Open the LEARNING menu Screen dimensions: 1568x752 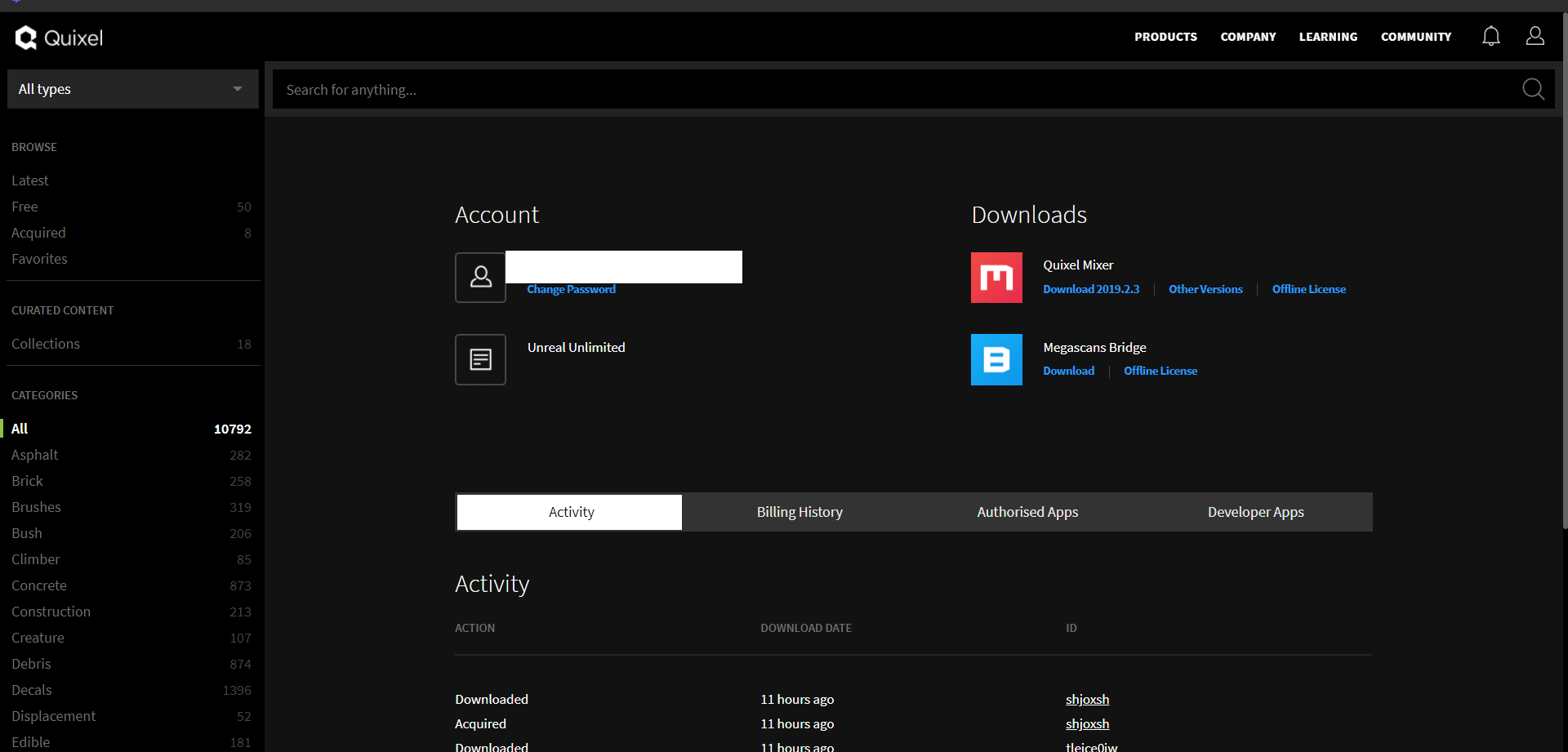[x=1328, y=37]
